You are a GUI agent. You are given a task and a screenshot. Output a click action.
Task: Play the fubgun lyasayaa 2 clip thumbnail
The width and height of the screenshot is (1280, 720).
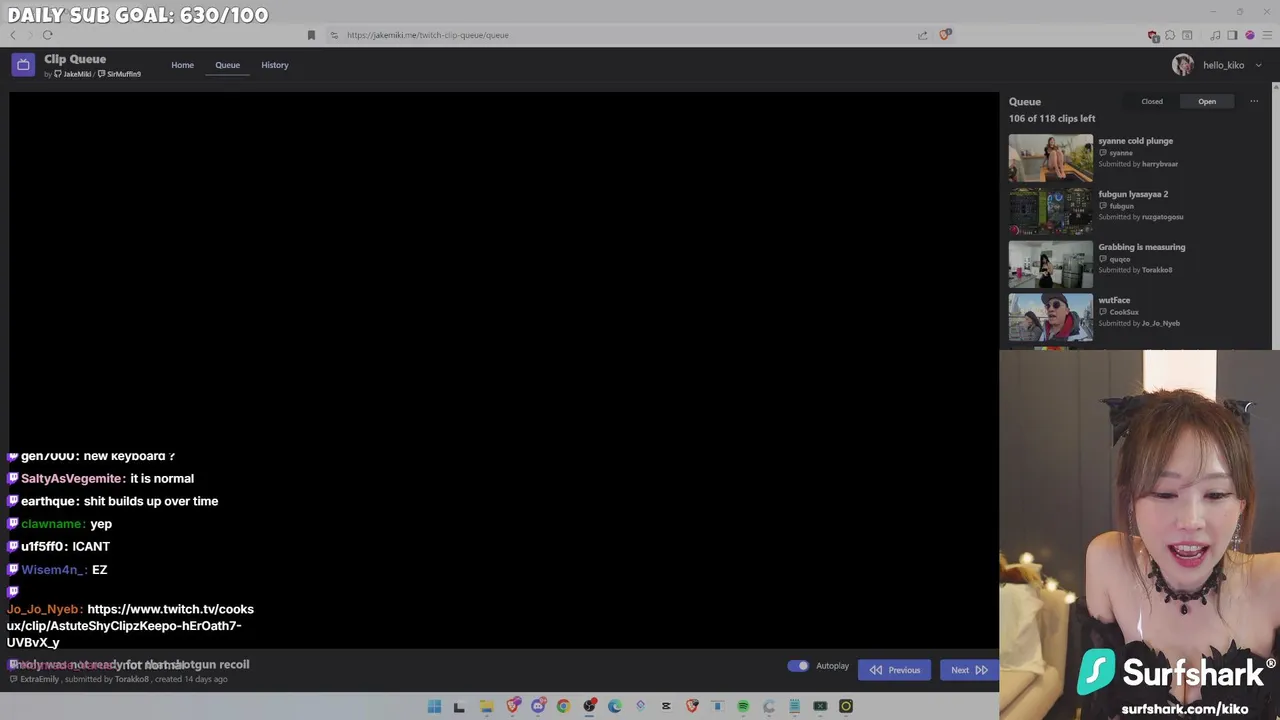(1051, 211)
